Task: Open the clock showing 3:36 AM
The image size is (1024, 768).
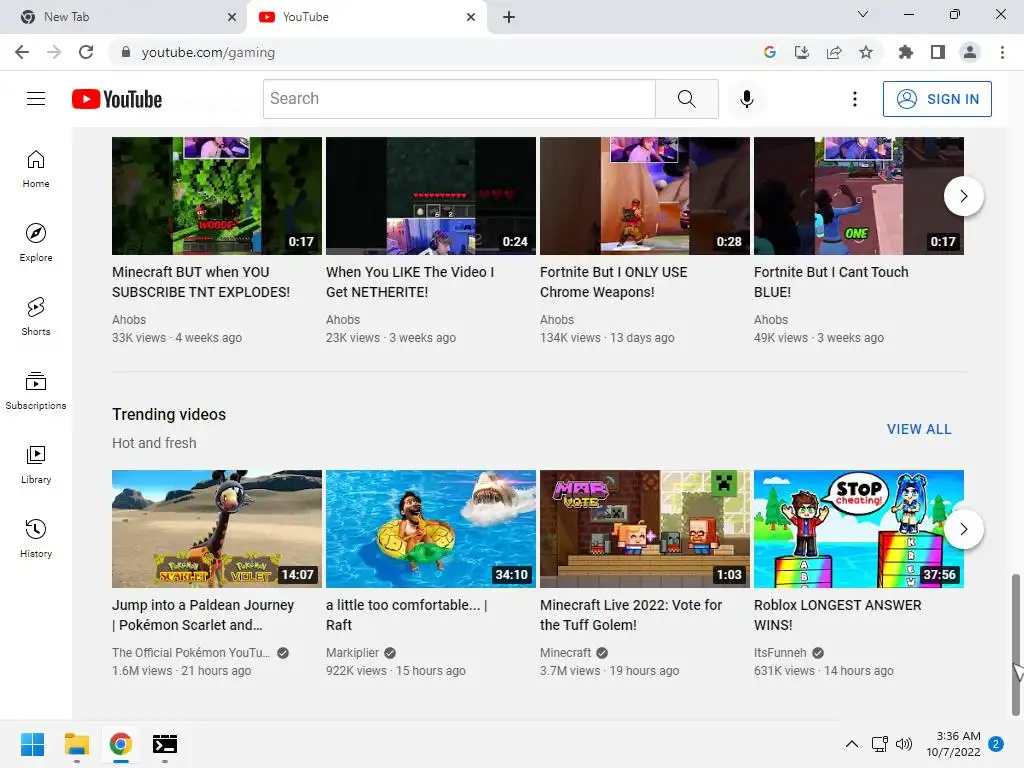Action: 953,744
